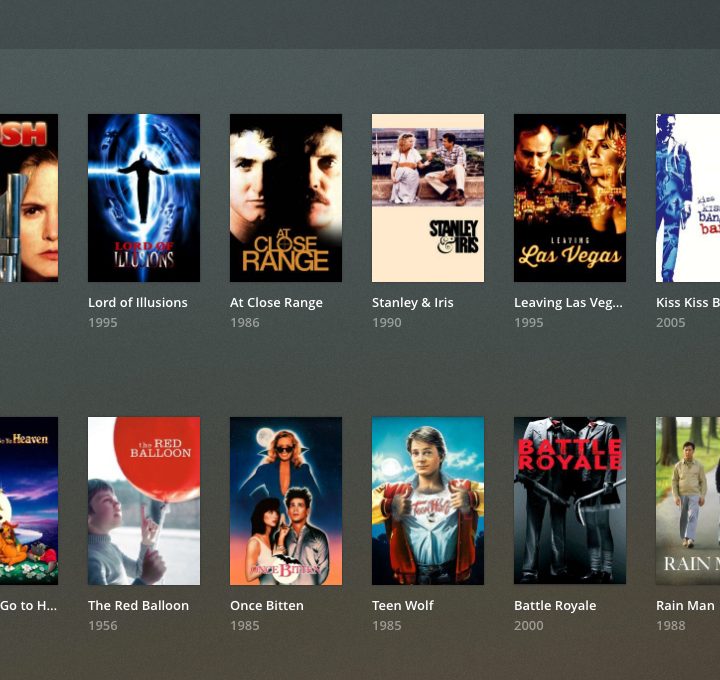Open the Kiss Kiss Bang Bang poster
The width and height of the screenshot is (720, 680).
[x=688, y=198]
